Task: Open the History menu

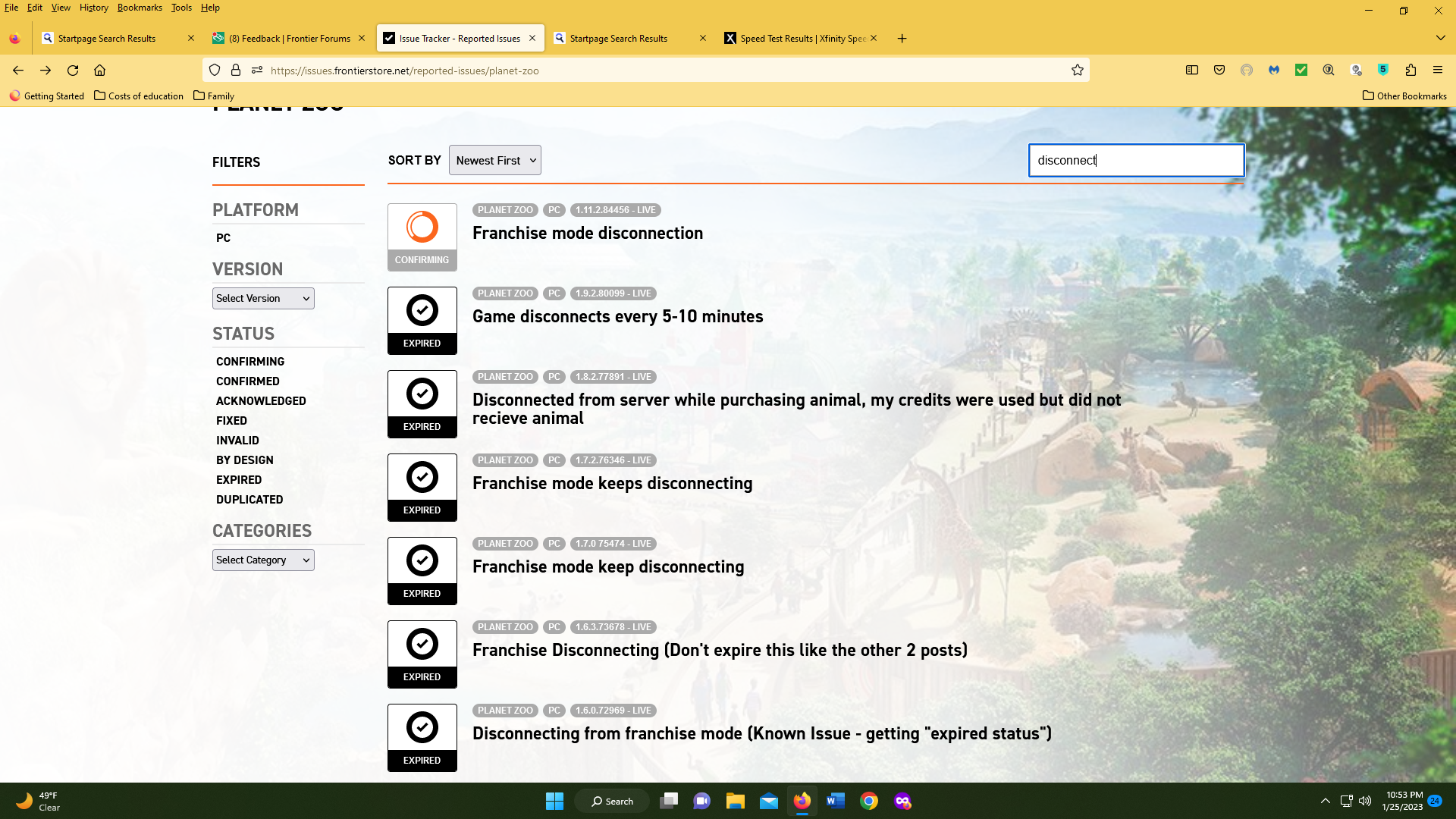Action: [93, 8]
